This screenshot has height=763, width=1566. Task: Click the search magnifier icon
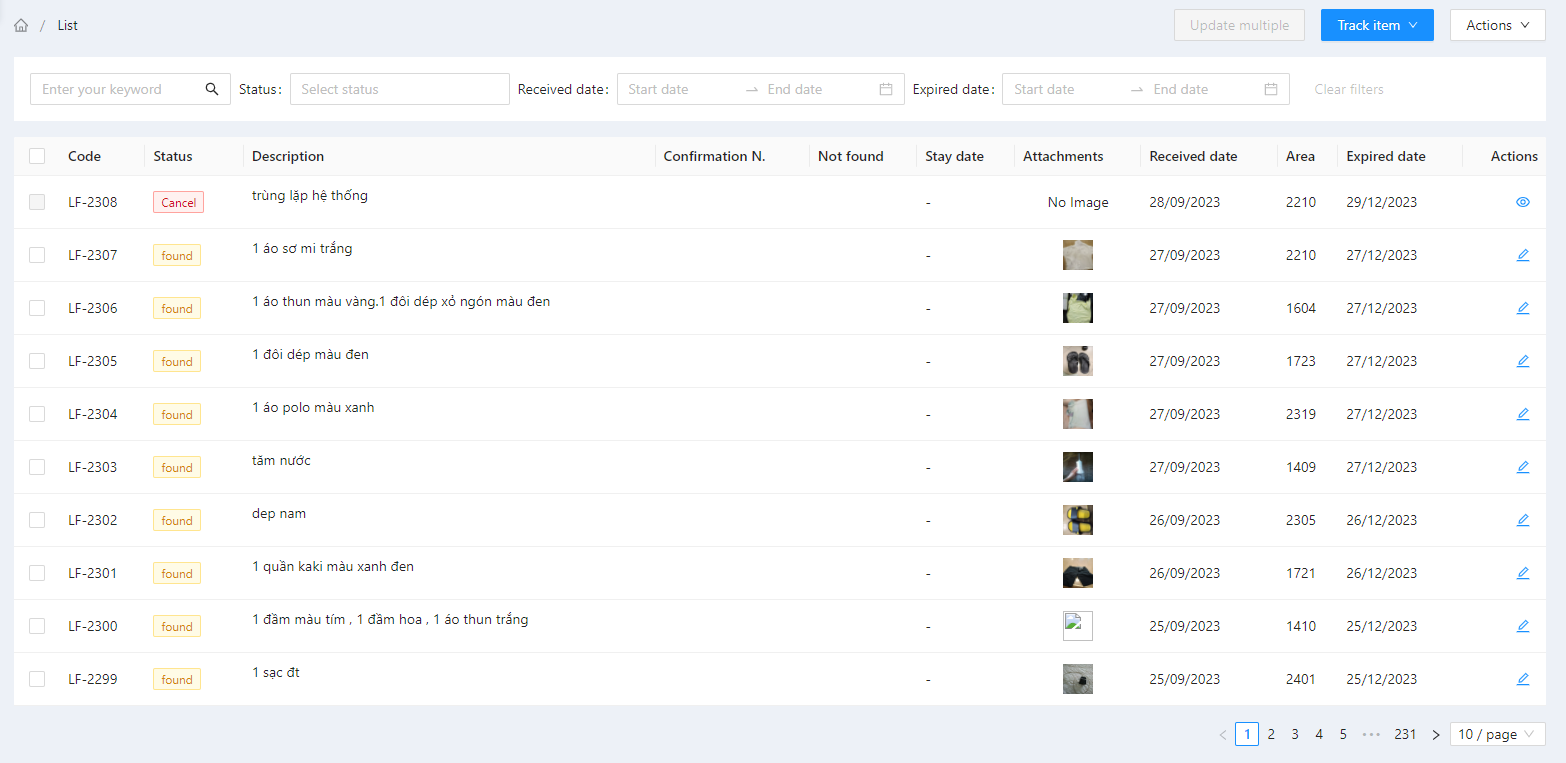point(212,89)
